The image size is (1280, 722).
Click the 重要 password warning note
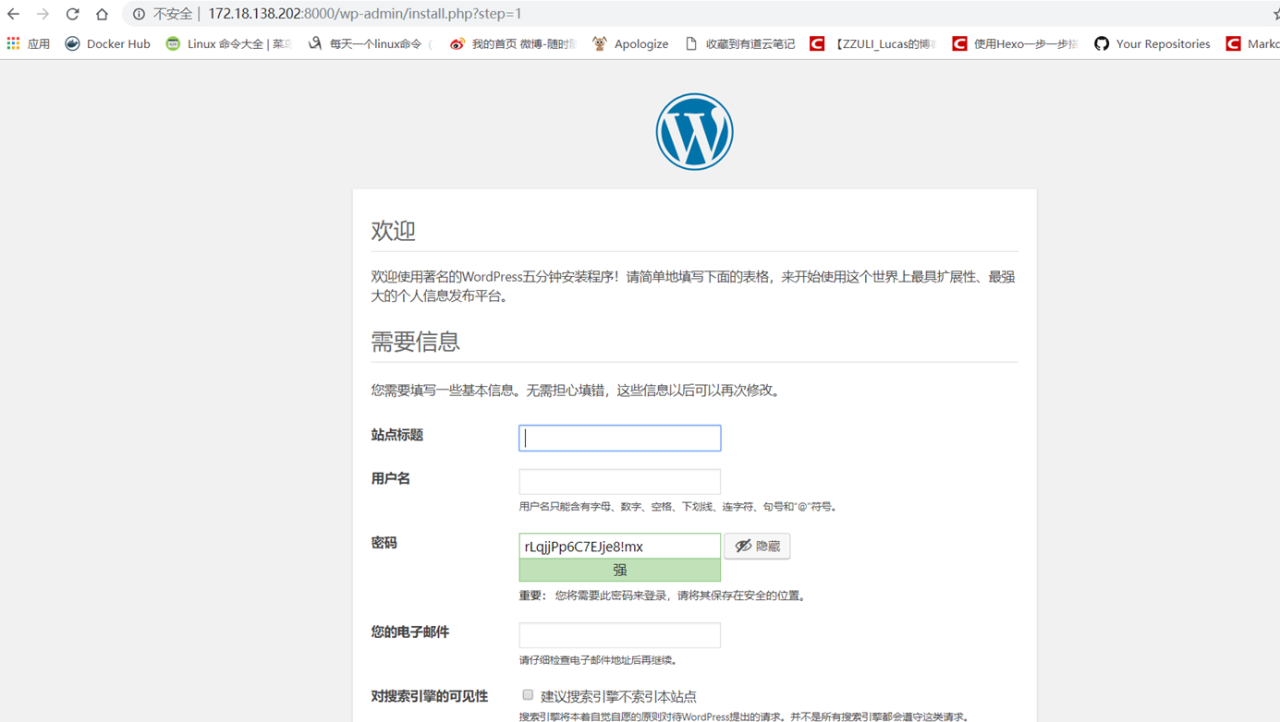coord(662,596)
